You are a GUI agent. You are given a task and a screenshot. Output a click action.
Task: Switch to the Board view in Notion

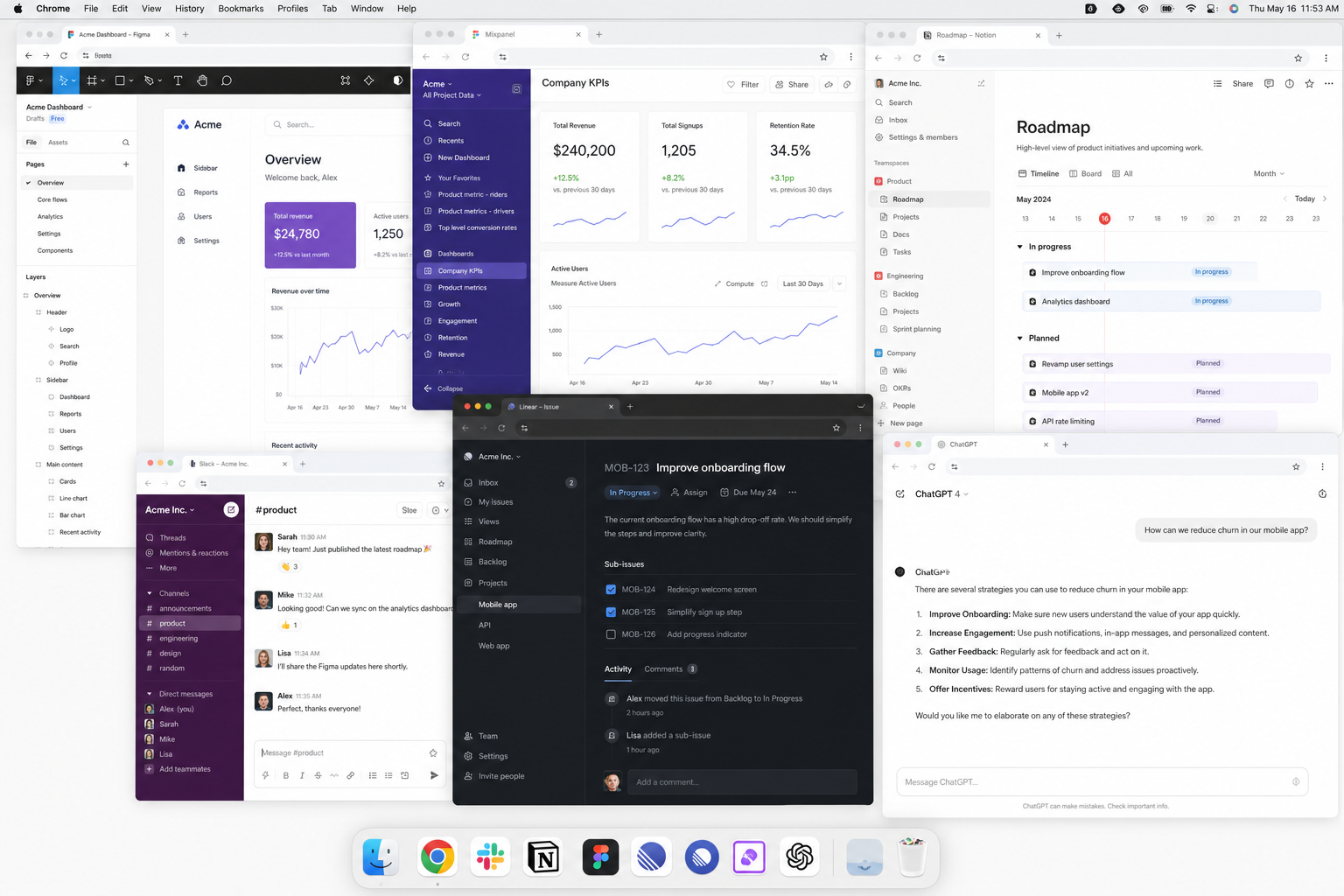(x=1085, y=173)
